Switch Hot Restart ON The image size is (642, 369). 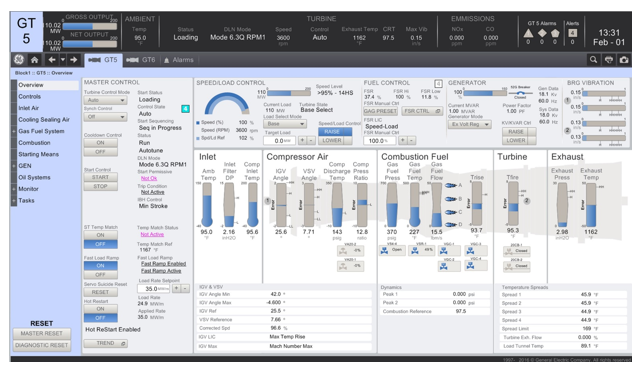point(101,309)
